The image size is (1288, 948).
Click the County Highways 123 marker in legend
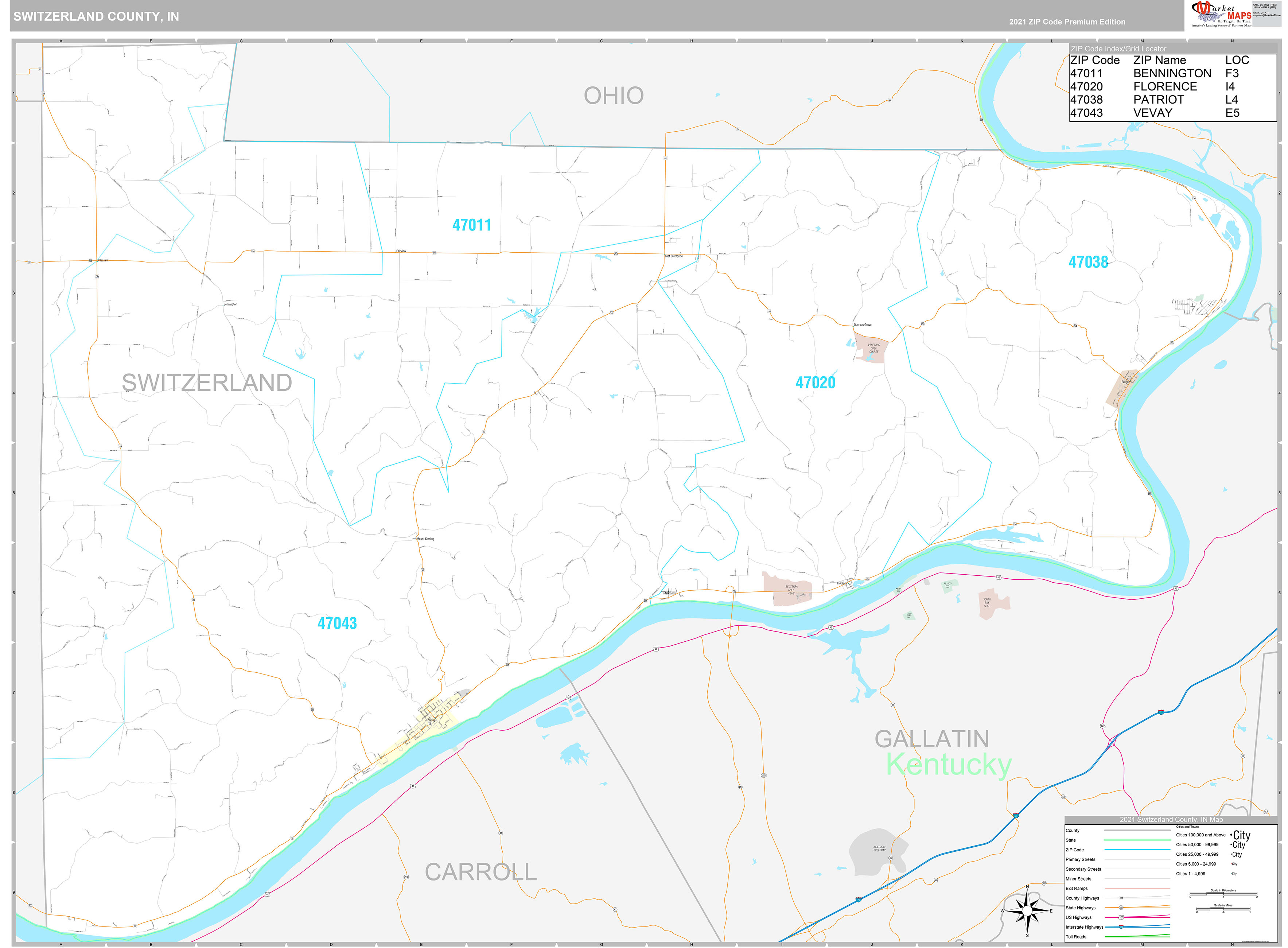pos(1121,898)
